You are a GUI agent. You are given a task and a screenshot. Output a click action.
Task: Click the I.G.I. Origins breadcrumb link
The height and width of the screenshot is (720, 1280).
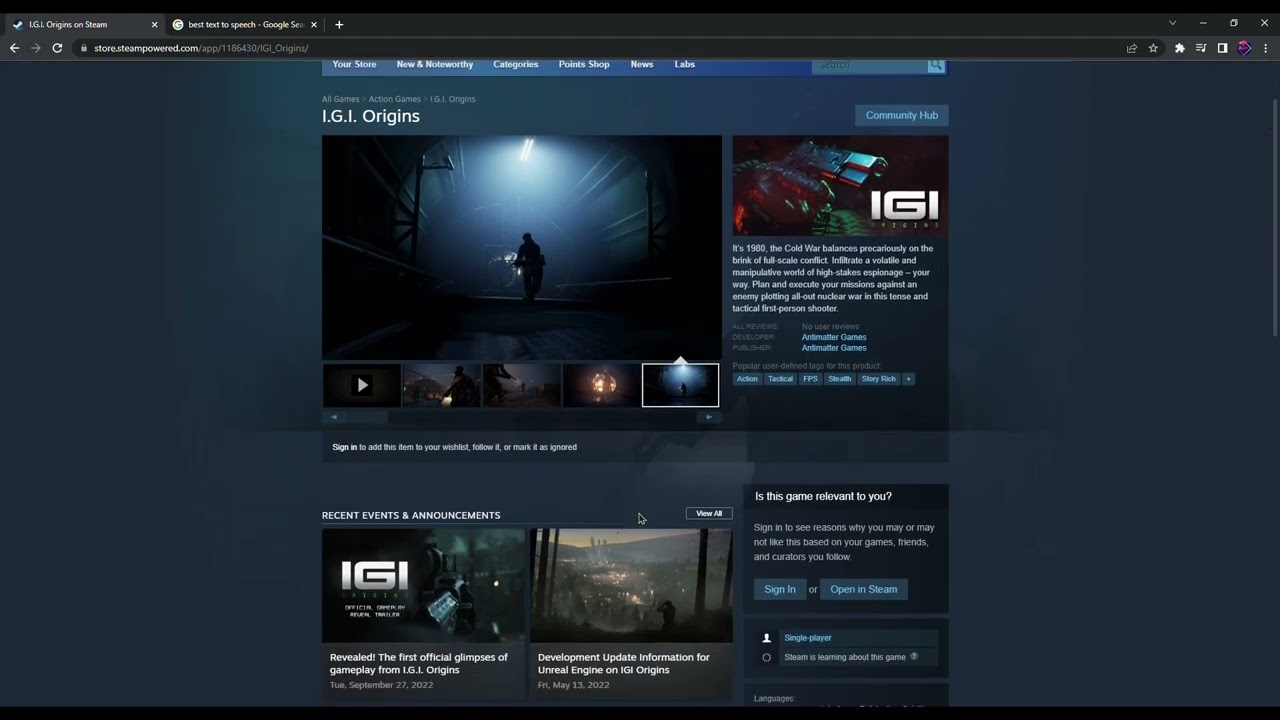click(x=453, y=99)
